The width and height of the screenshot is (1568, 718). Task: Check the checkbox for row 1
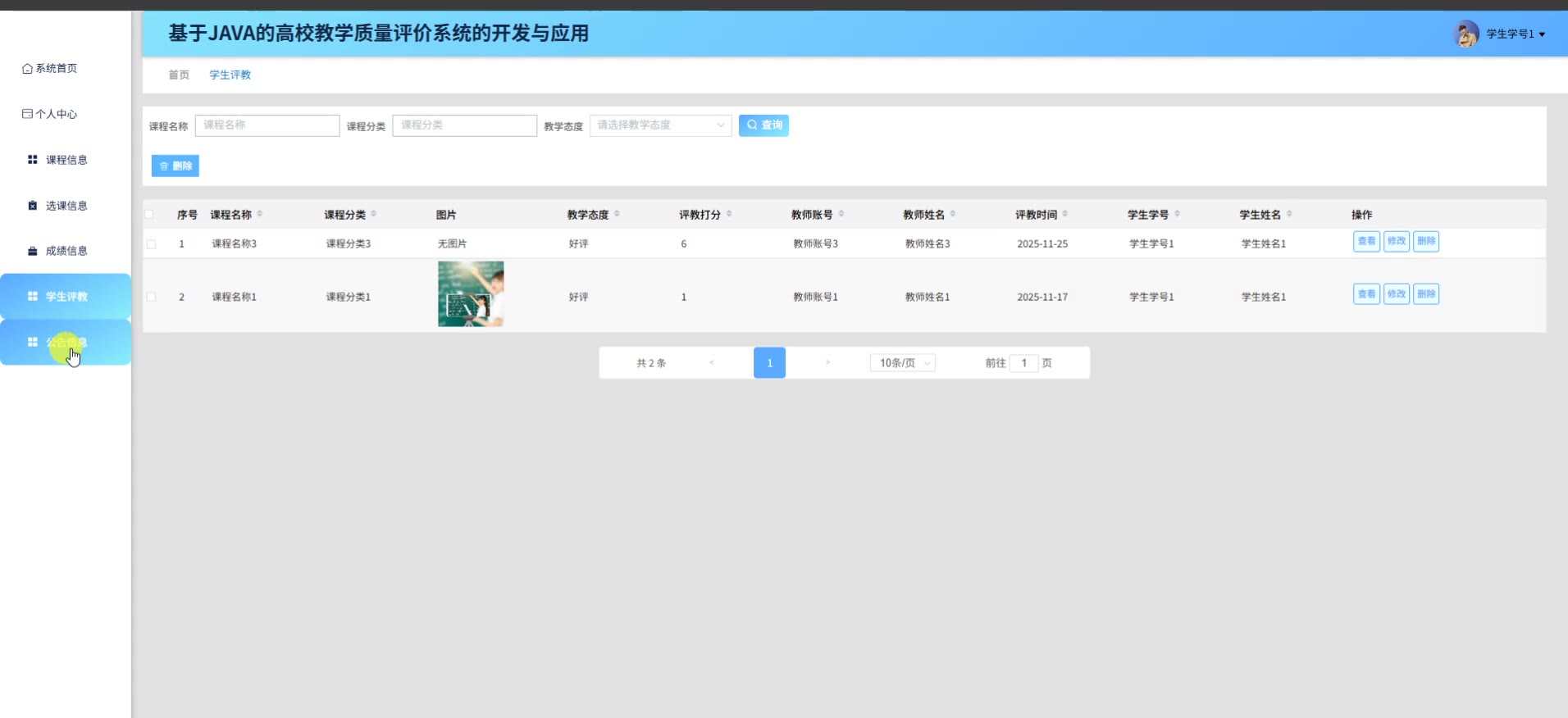click(151, 244)
